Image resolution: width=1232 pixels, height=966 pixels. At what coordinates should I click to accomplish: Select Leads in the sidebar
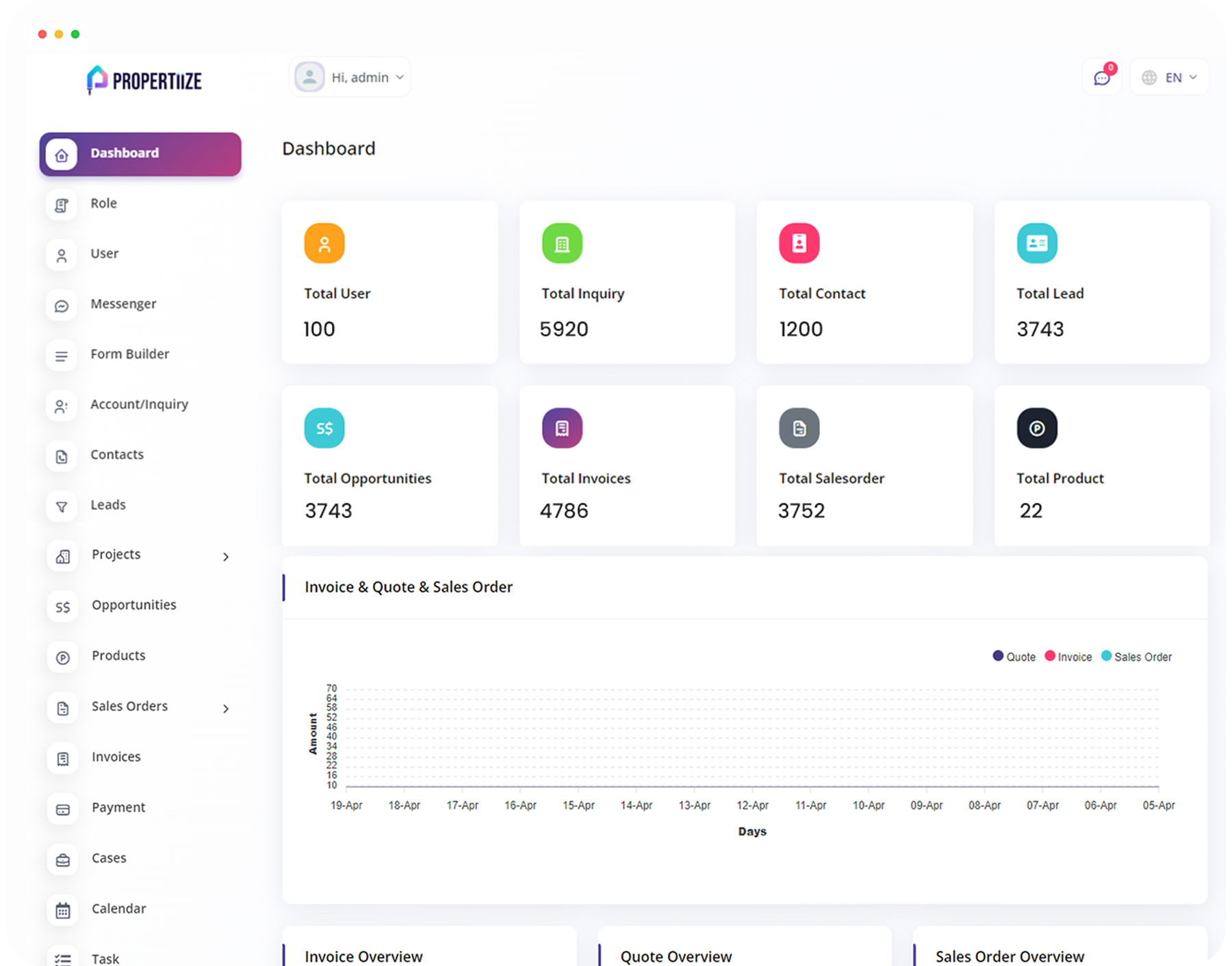(108, 505)
